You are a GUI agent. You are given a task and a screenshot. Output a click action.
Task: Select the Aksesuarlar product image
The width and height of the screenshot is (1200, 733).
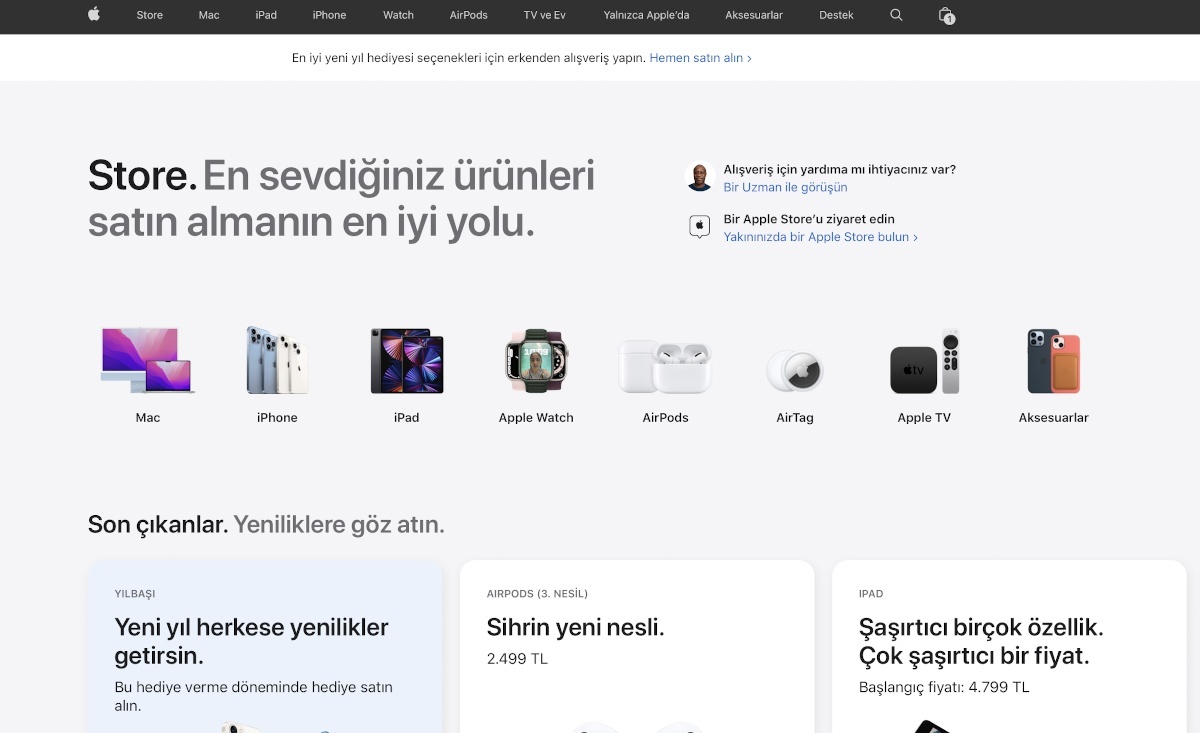(x=1053, y=361)
